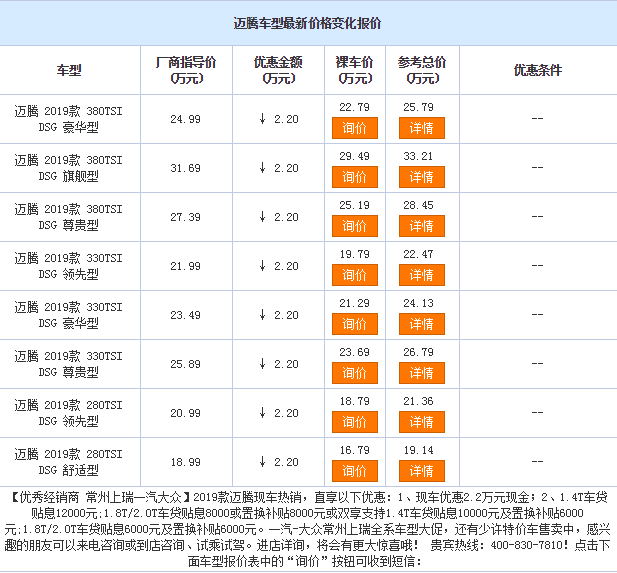Select 迈腾 2019款 380TSI DSG 尊贵型 model name
This screenshot has width=617, height=573.
click(x=68, y=217)
